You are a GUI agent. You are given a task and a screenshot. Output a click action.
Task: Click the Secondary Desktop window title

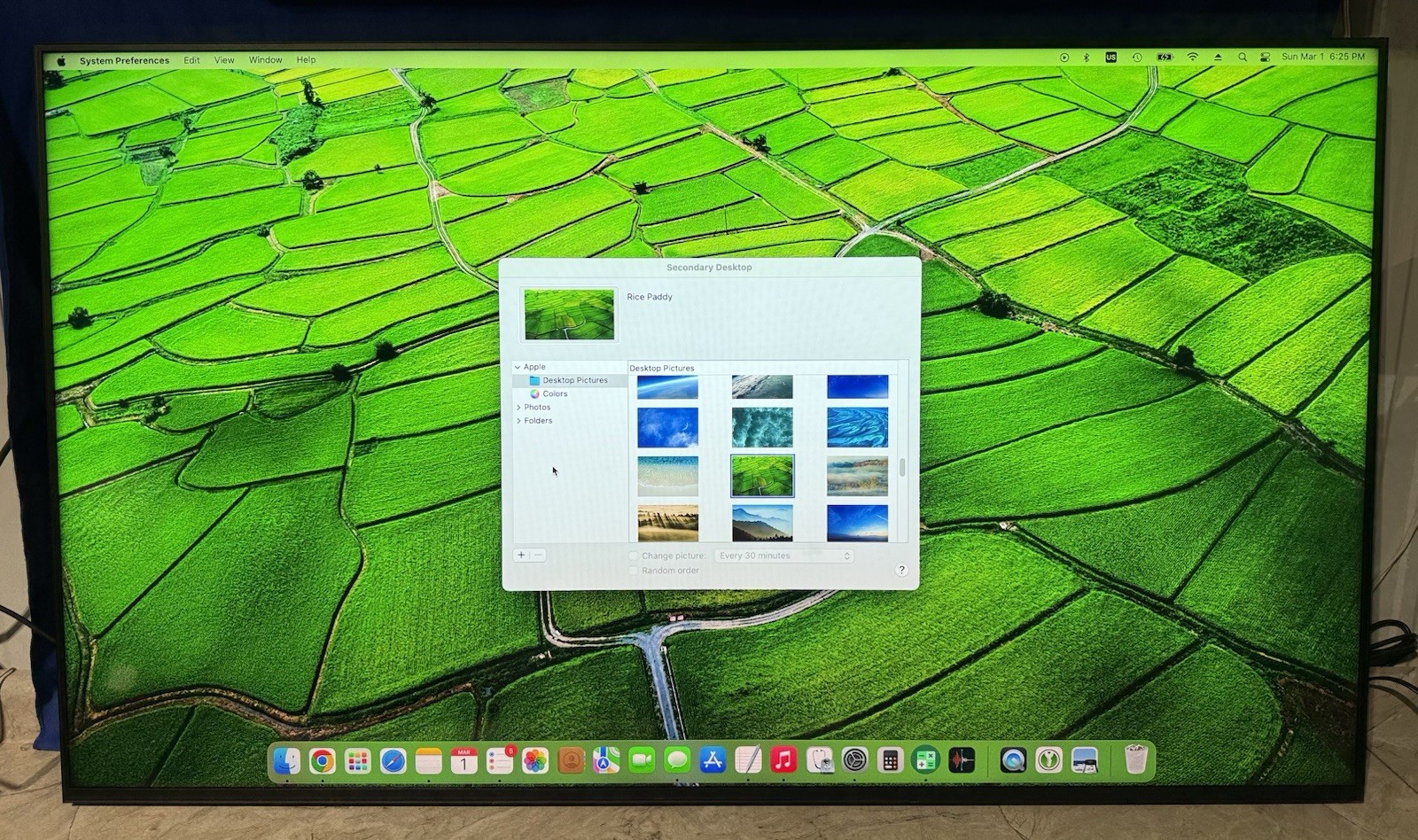pos(709,267)
